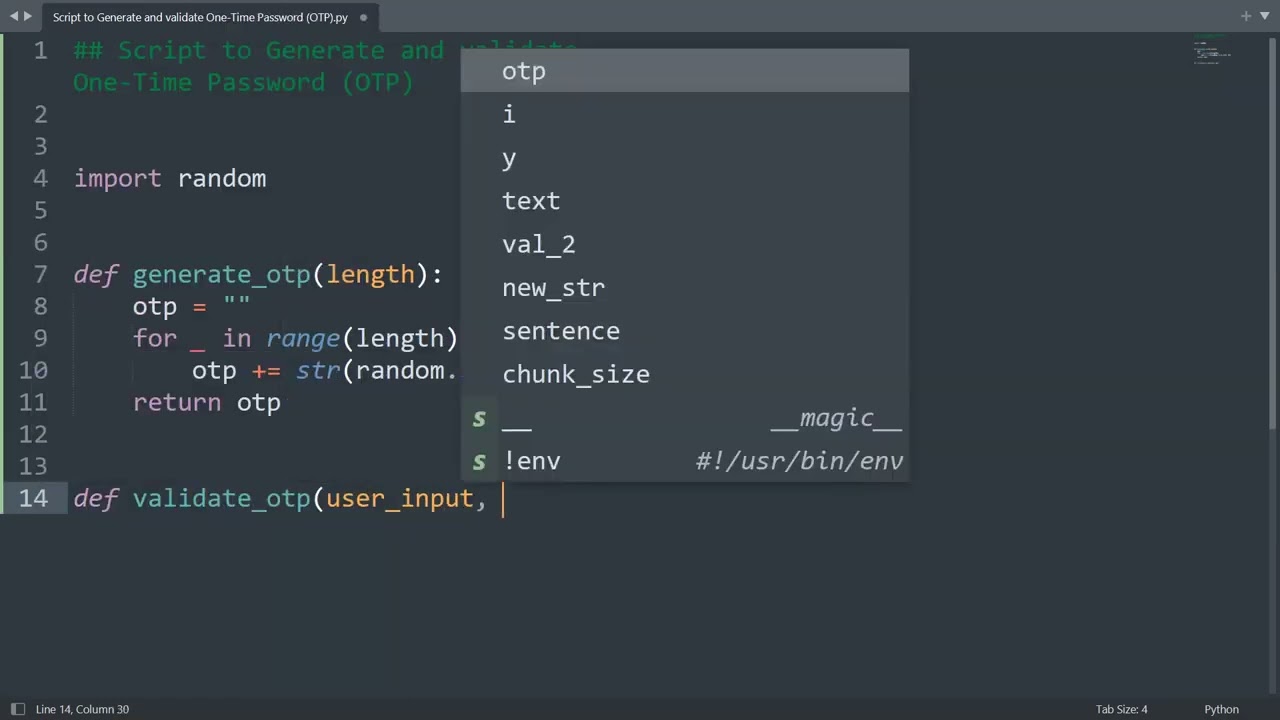
Task: Choose the 'new_str' autocomplete suggestion
Action: 684,288
